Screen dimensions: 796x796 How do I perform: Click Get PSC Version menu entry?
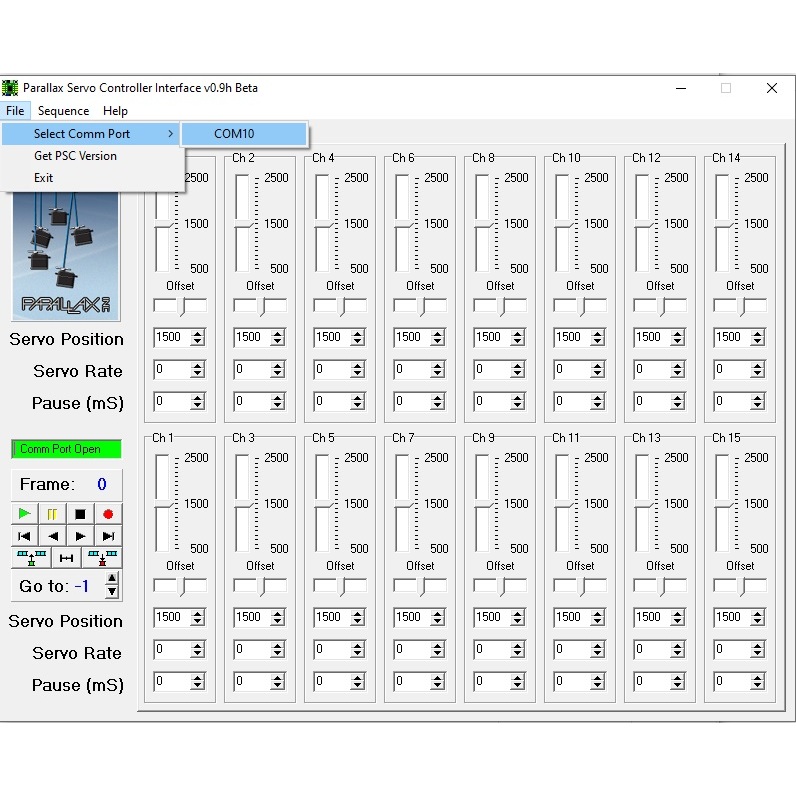coord(76,156)
